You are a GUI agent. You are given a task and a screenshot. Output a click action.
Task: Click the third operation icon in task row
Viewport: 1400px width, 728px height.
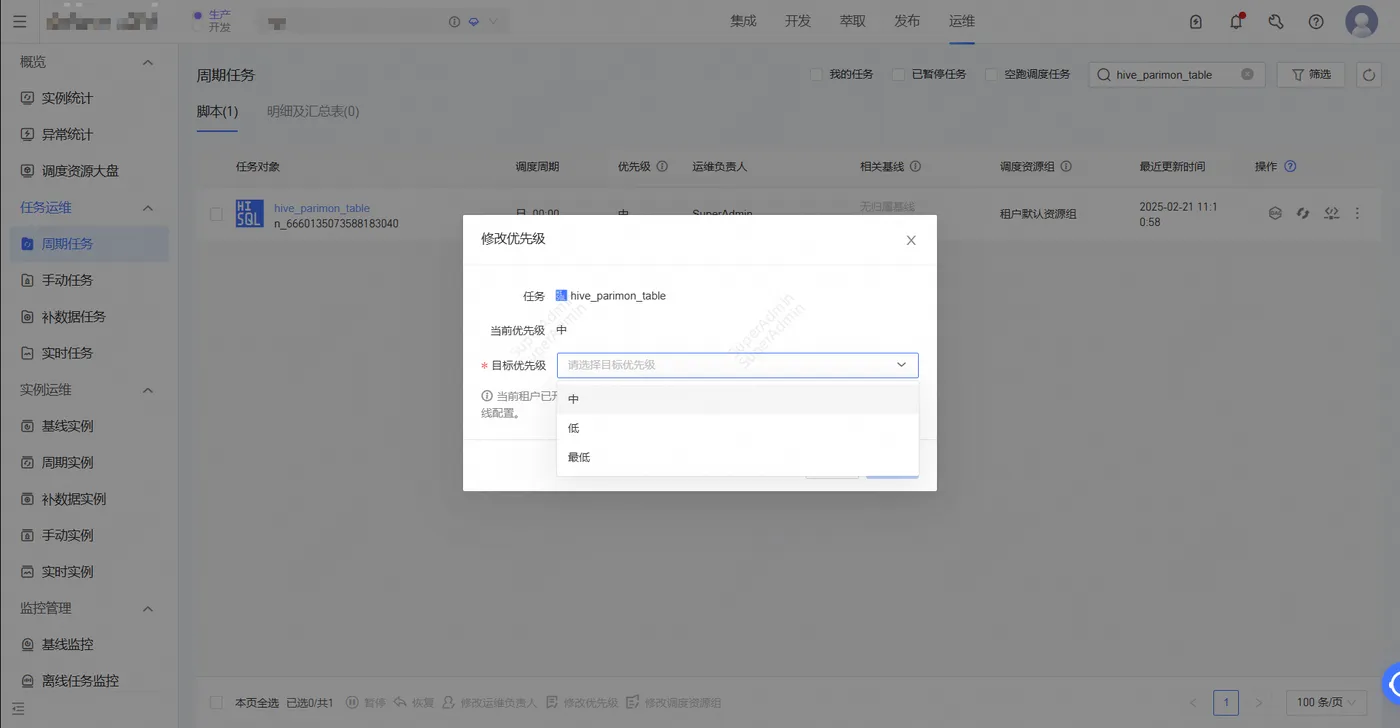1331,213
